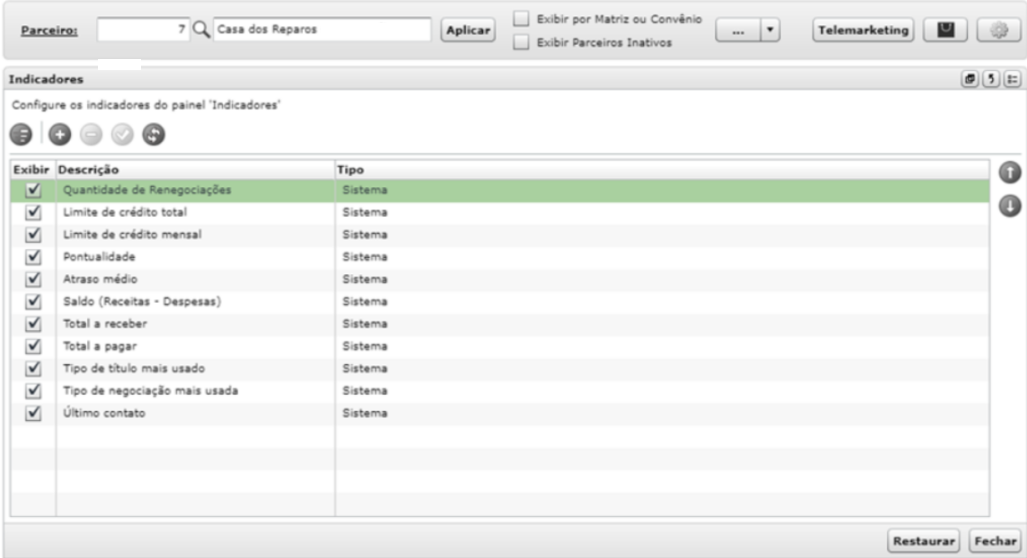Uncheck Exibir for Tipo de título mais usado
1027x558 pixels.
point(33,368)
